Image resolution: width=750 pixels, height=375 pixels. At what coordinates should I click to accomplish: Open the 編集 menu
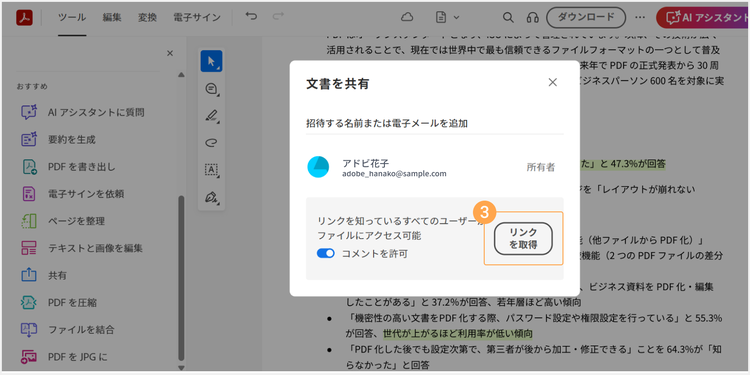pyautogui.click(x=112, y=18)
